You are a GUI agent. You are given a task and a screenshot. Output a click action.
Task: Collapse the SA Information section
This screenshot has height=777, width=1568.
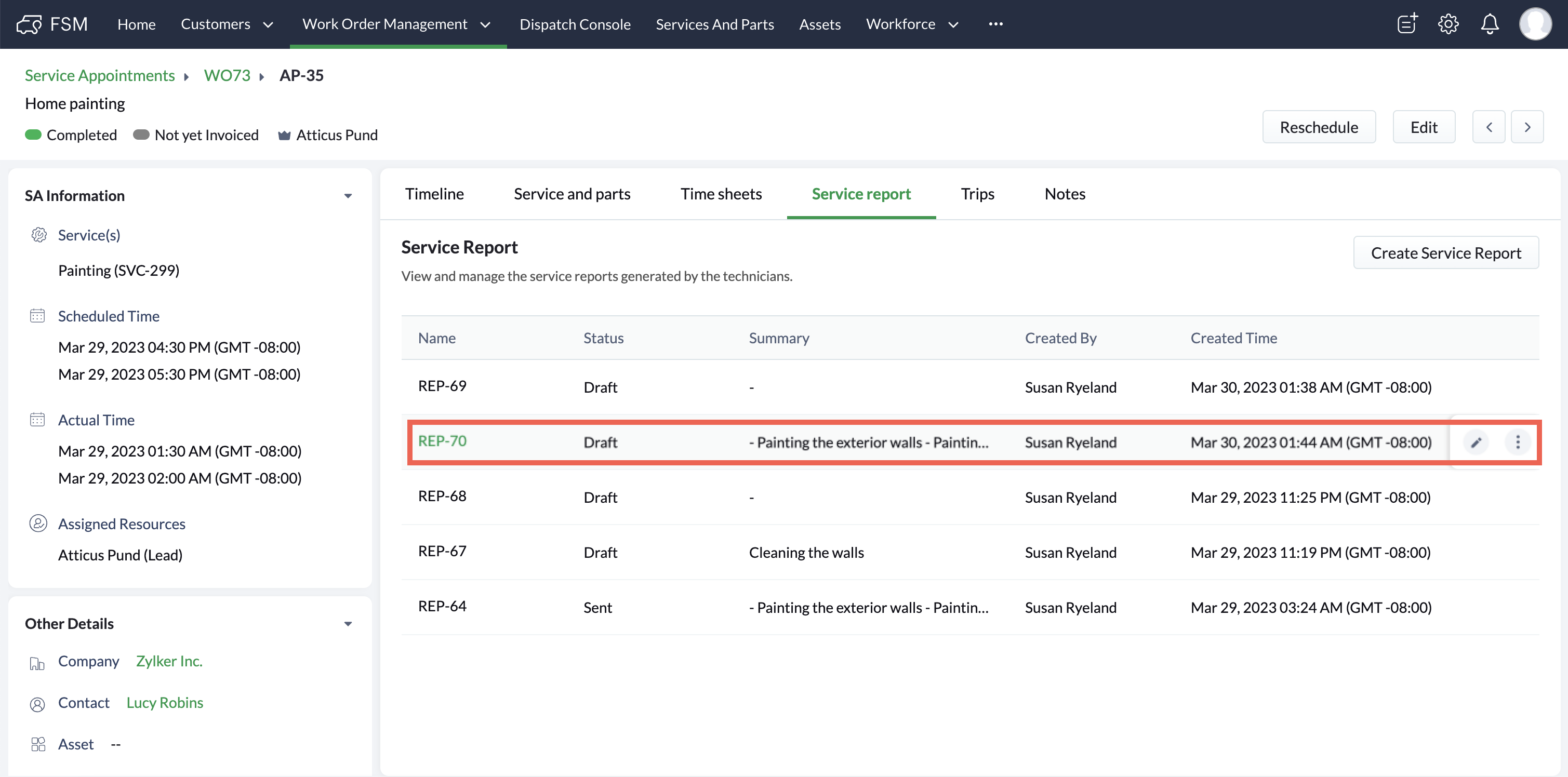[x=348, y=196]
